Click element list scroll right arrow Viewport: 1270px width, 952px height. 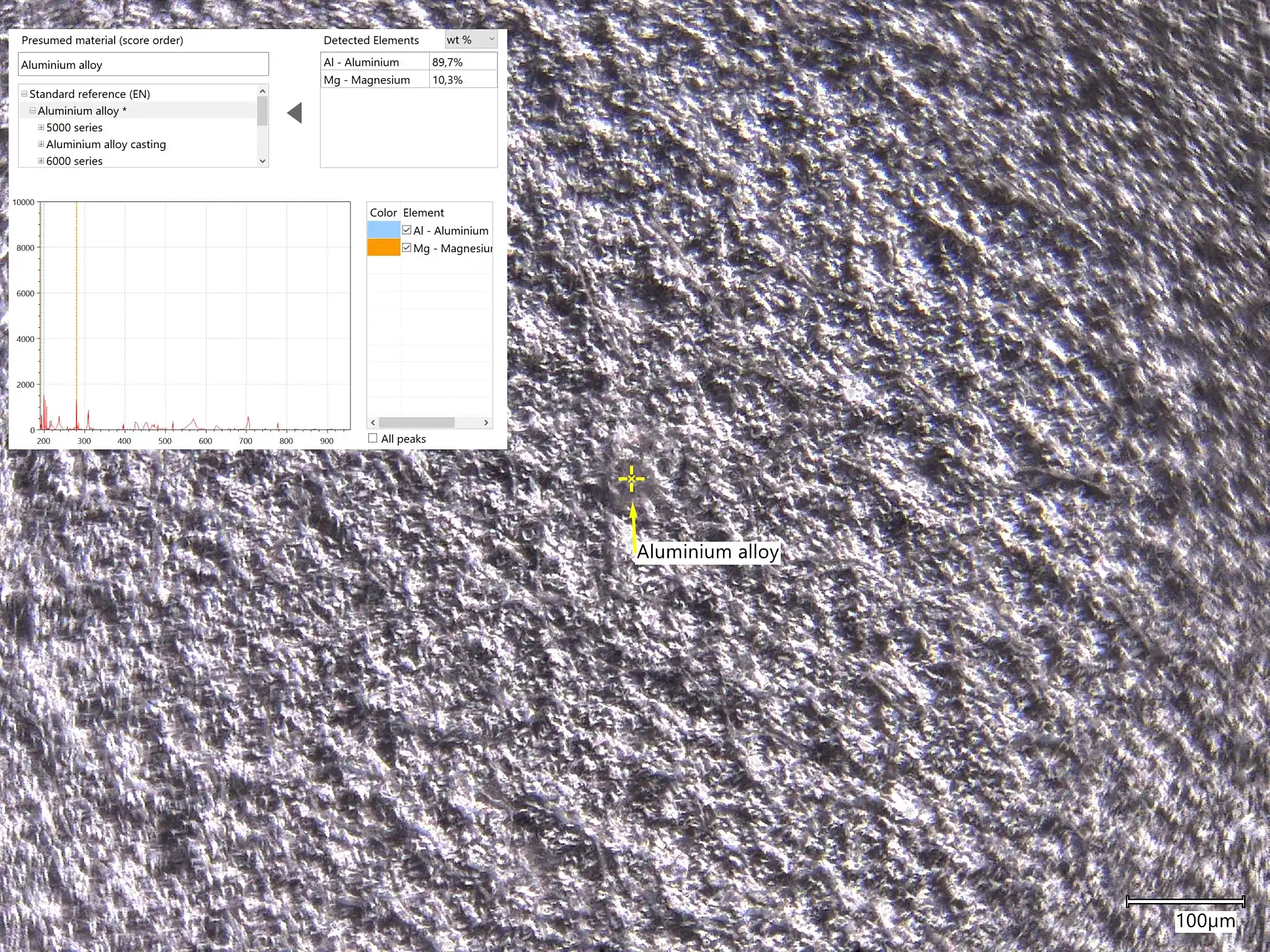486,423
